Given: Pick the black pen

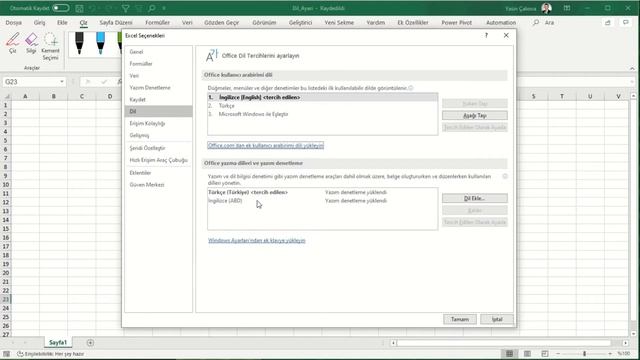Looking at the screenshot, I should 80,43.
